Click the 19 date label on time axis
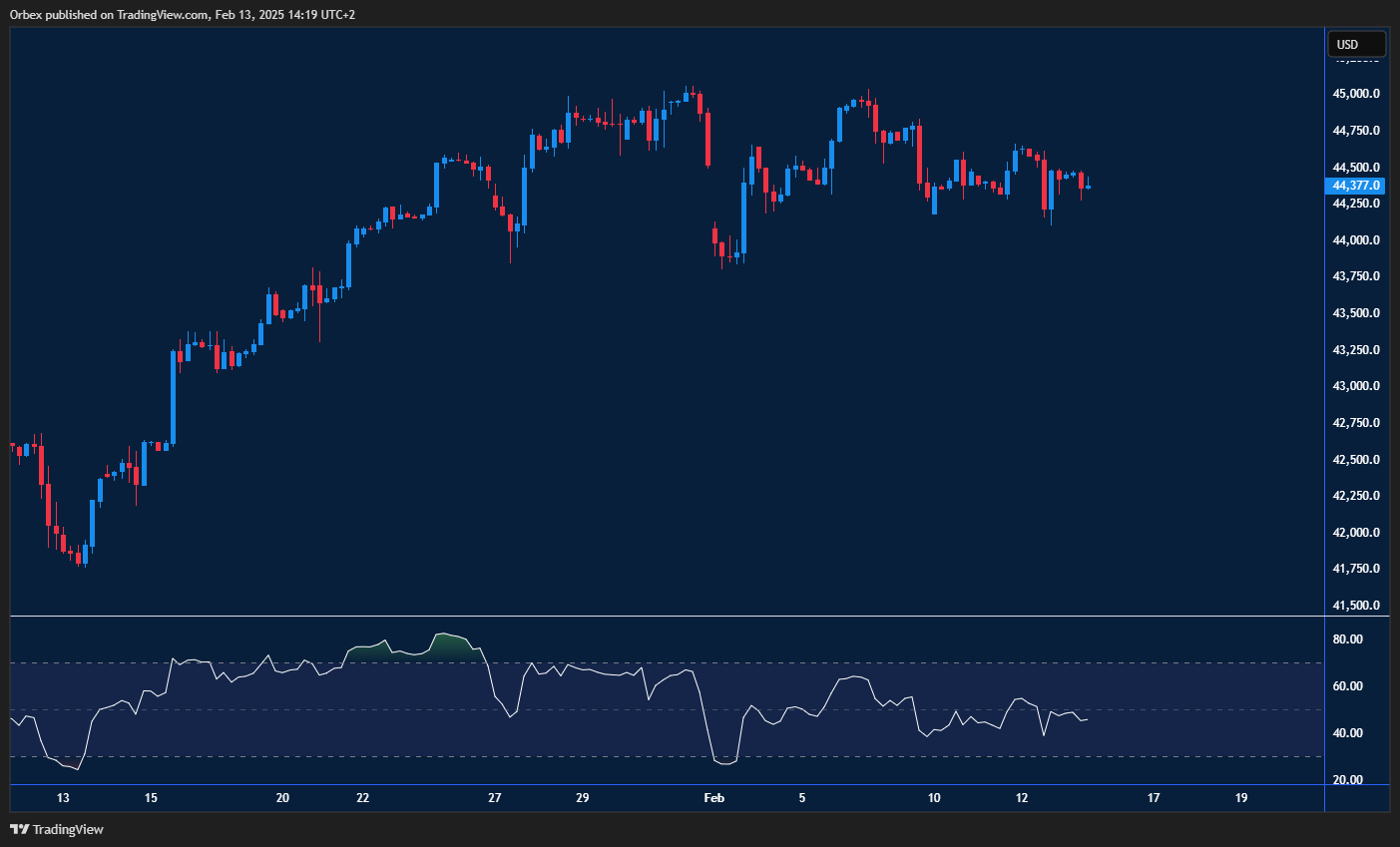This screenshot has width=1400, height=847. 1241,798
